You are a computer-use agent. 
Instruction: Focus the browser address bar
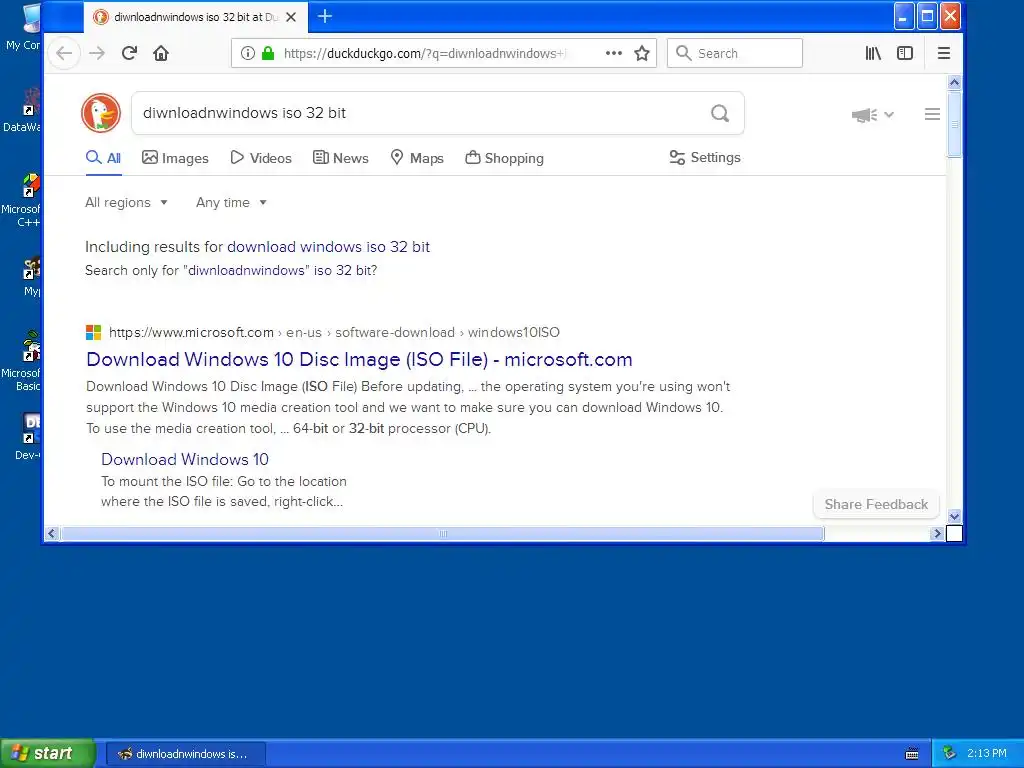pyautogui.click(x=424, y=53)
